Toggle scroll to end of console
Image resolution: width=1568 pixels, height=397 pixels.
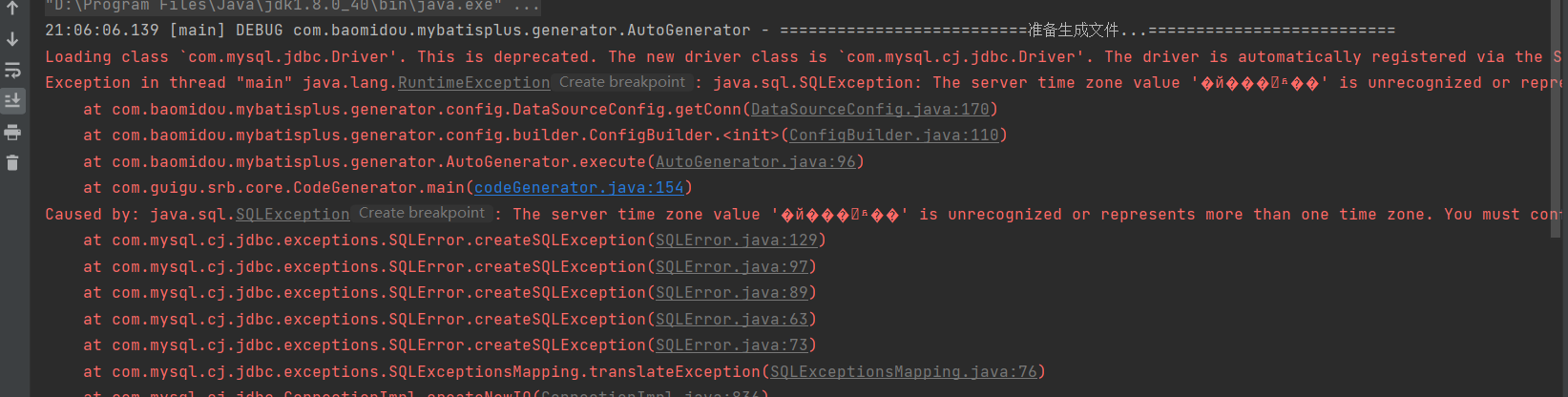[12, 100]
